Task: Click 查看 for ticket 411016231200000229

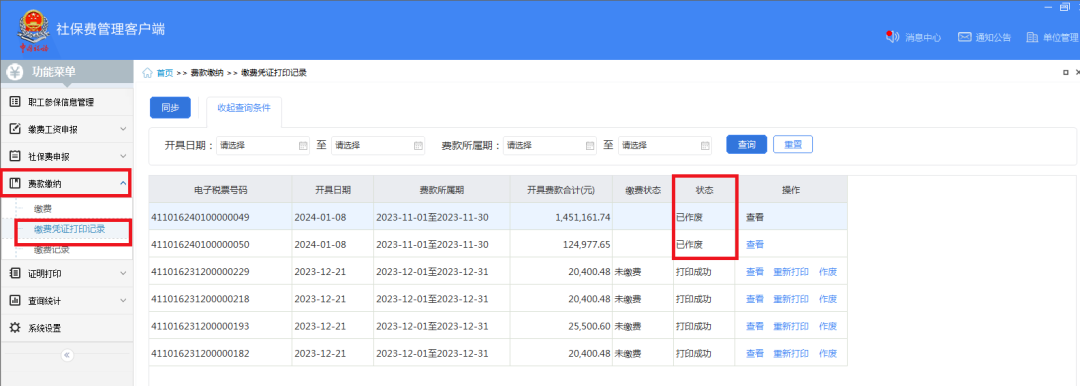Action: 755,272
